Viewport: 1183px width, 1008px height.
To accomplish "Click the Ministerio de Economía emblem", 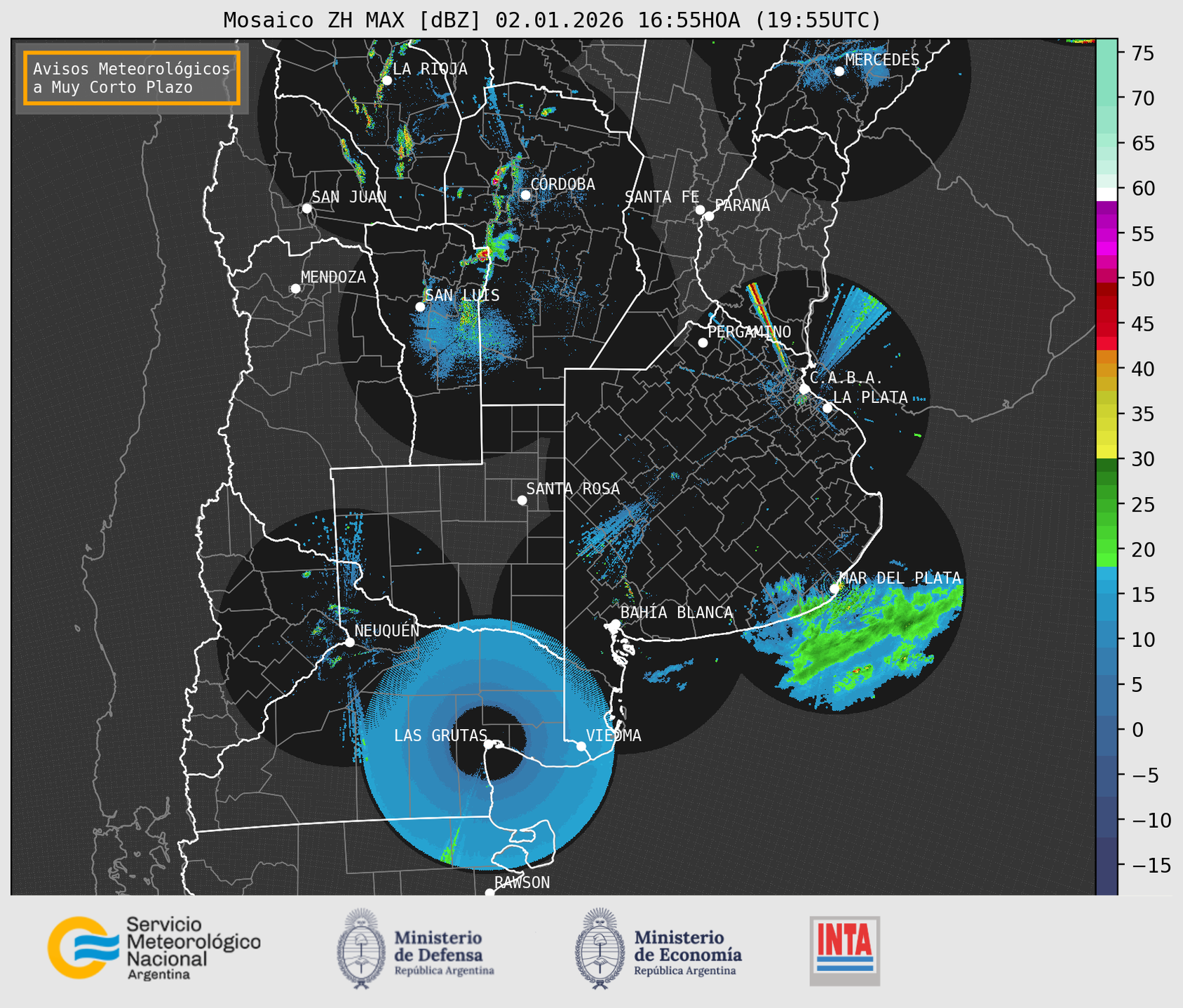I will 599,948.
